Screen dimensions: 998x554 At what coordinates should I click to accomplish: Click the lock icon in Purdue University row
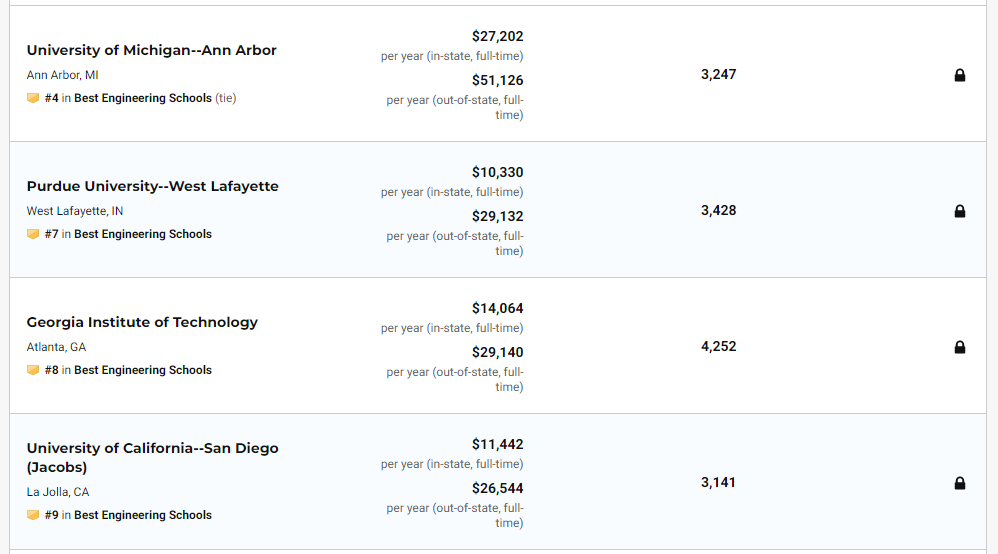pyautogui.click(x=960, y=211)
